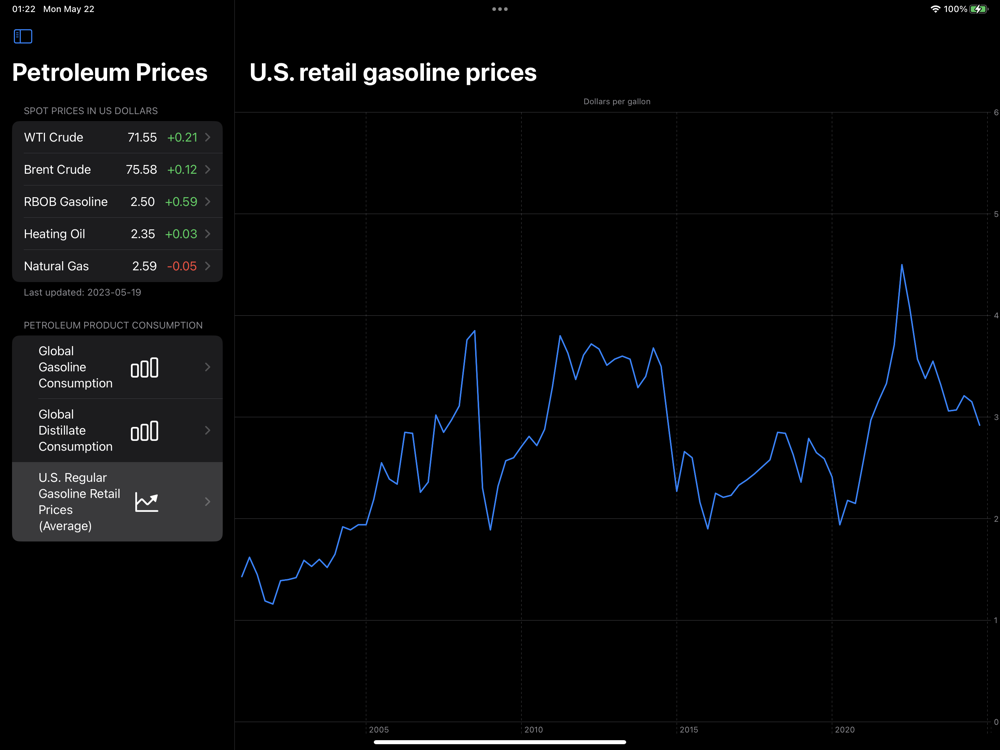
Task: Expand Brent Crude row chevron
Action: pos(207,170)
